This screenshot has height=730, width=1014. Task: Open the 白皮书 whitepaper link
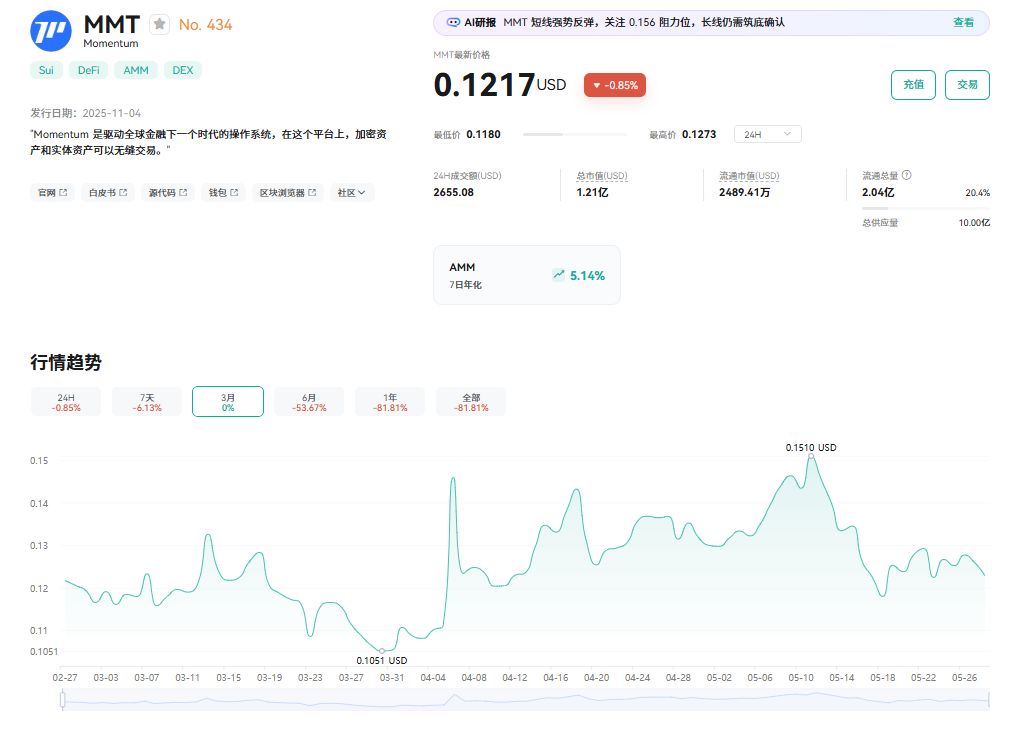tap(107, 193)
